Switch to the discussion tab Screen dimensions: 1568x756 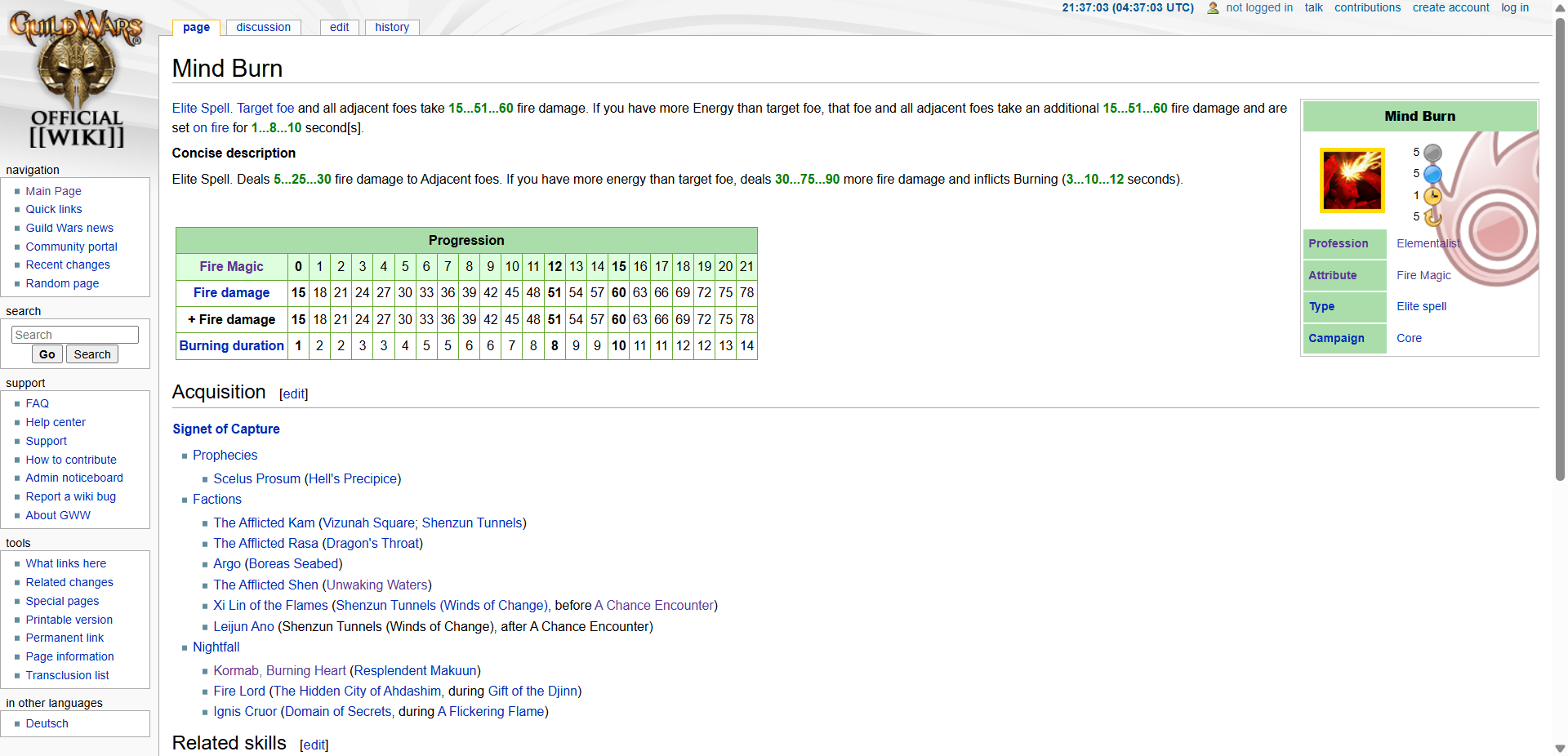263,27
